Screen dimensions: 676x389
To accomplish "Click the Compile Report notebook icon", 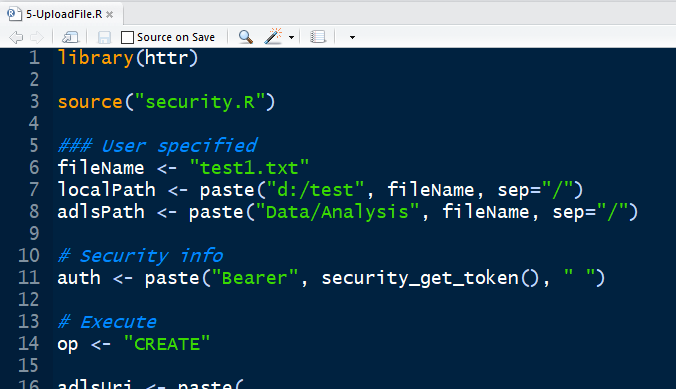I will click(x=318, y=37).
